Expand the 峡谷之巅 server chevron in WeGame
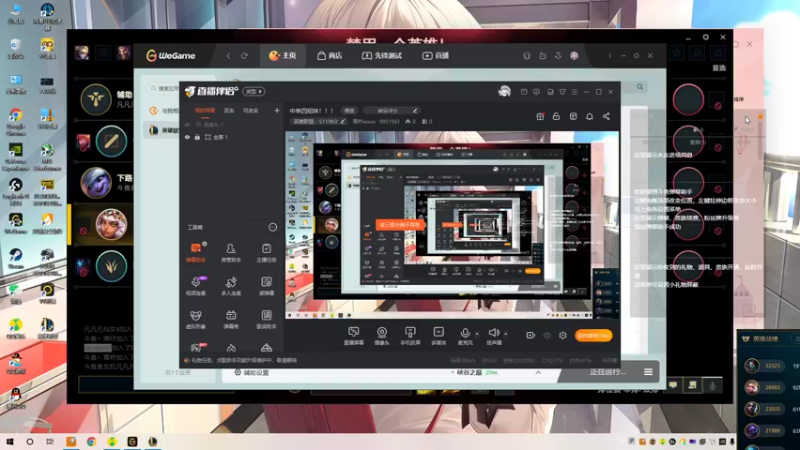800x450 pixels. click(x=538, y=372)
